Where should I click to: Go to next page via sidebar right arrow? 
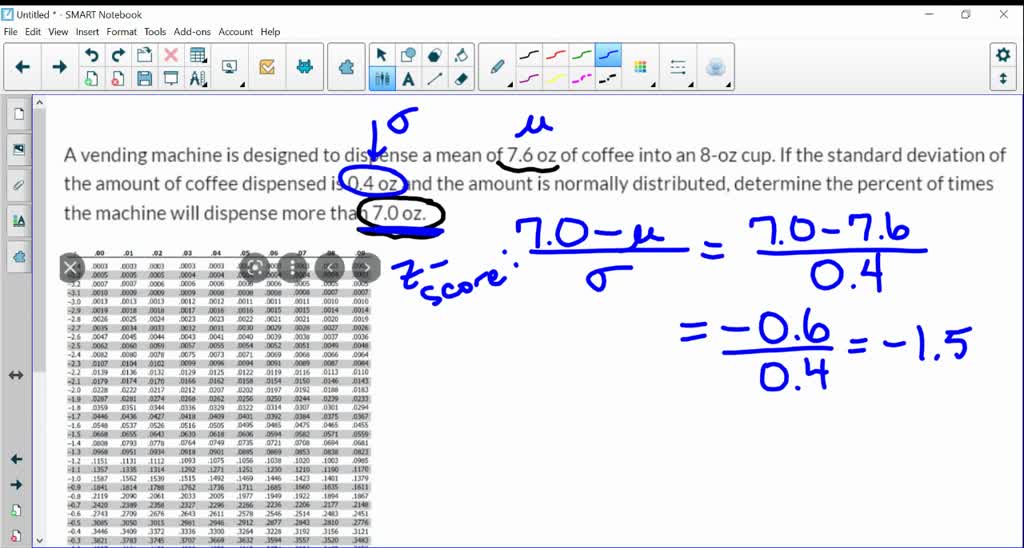16,485
